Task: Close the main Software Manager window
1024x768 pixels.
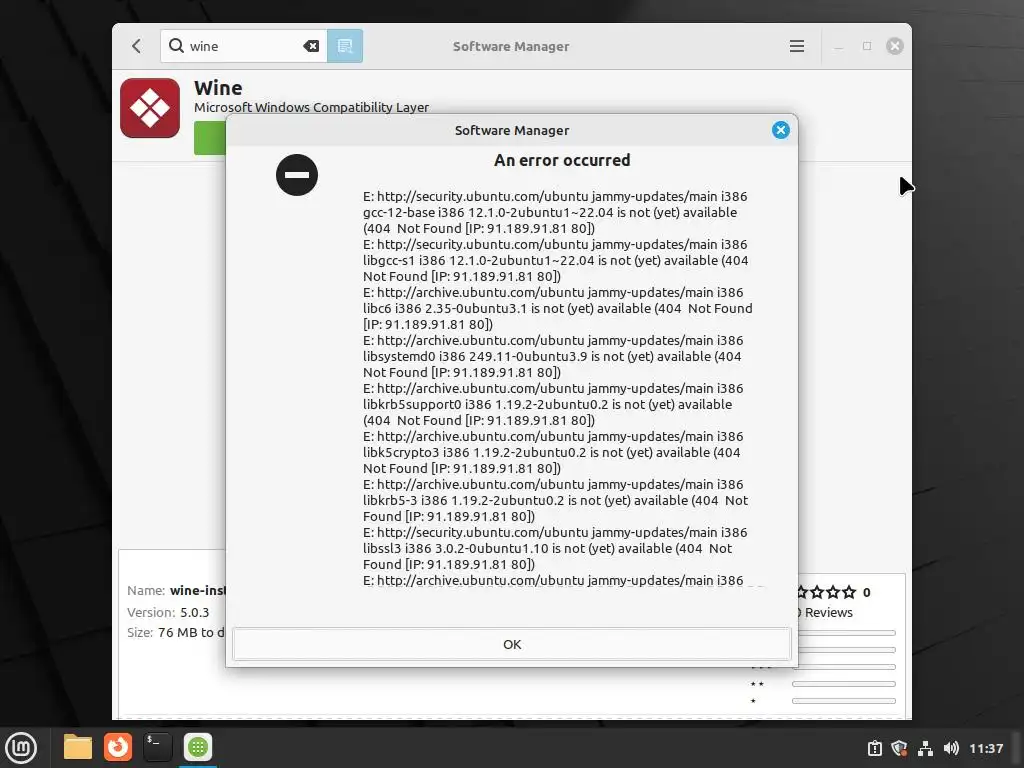Action: (x=895, y=46)
